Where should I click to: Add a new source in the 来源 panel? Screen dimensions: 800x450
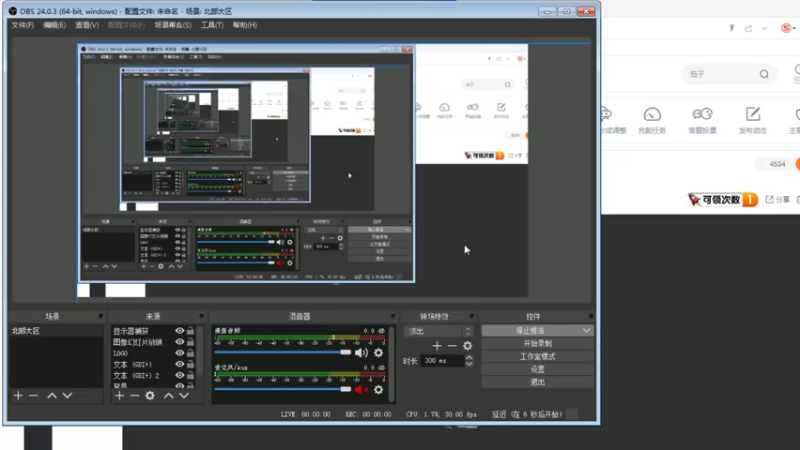coord(119,395)
